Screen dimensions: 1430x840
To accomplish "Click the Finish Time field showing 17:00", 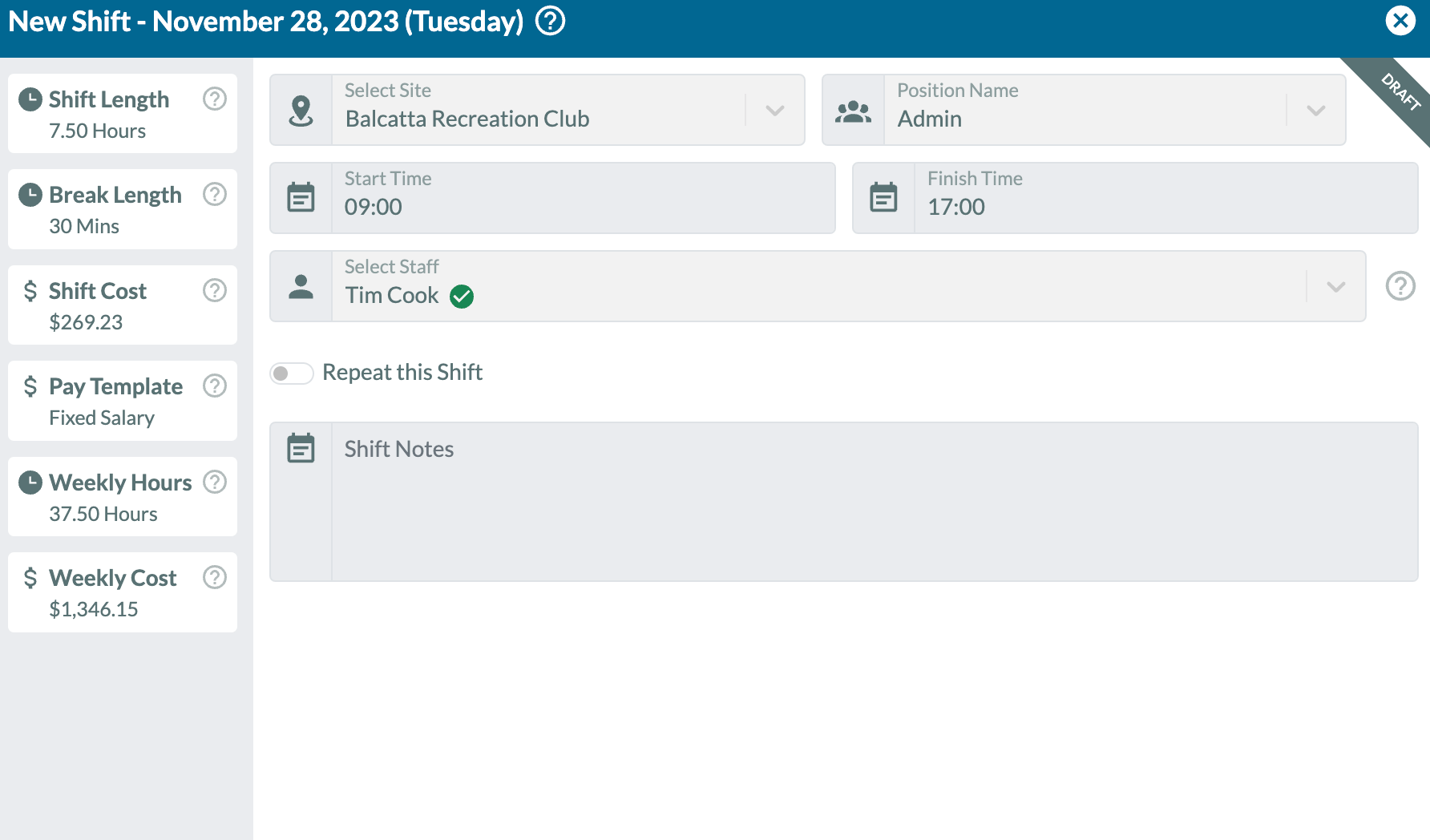I will [x=1165, y=198].
